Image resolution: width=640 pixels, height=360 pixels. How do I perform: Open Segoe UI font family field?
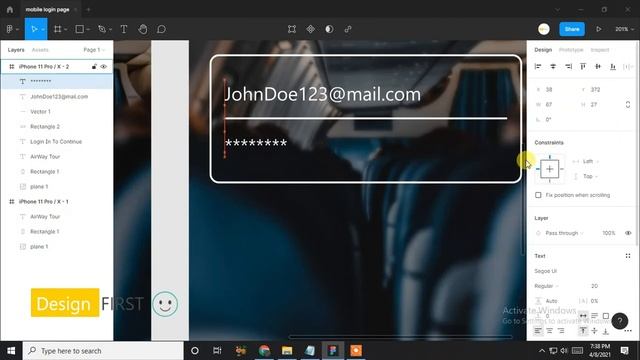[x=546, y=271]
